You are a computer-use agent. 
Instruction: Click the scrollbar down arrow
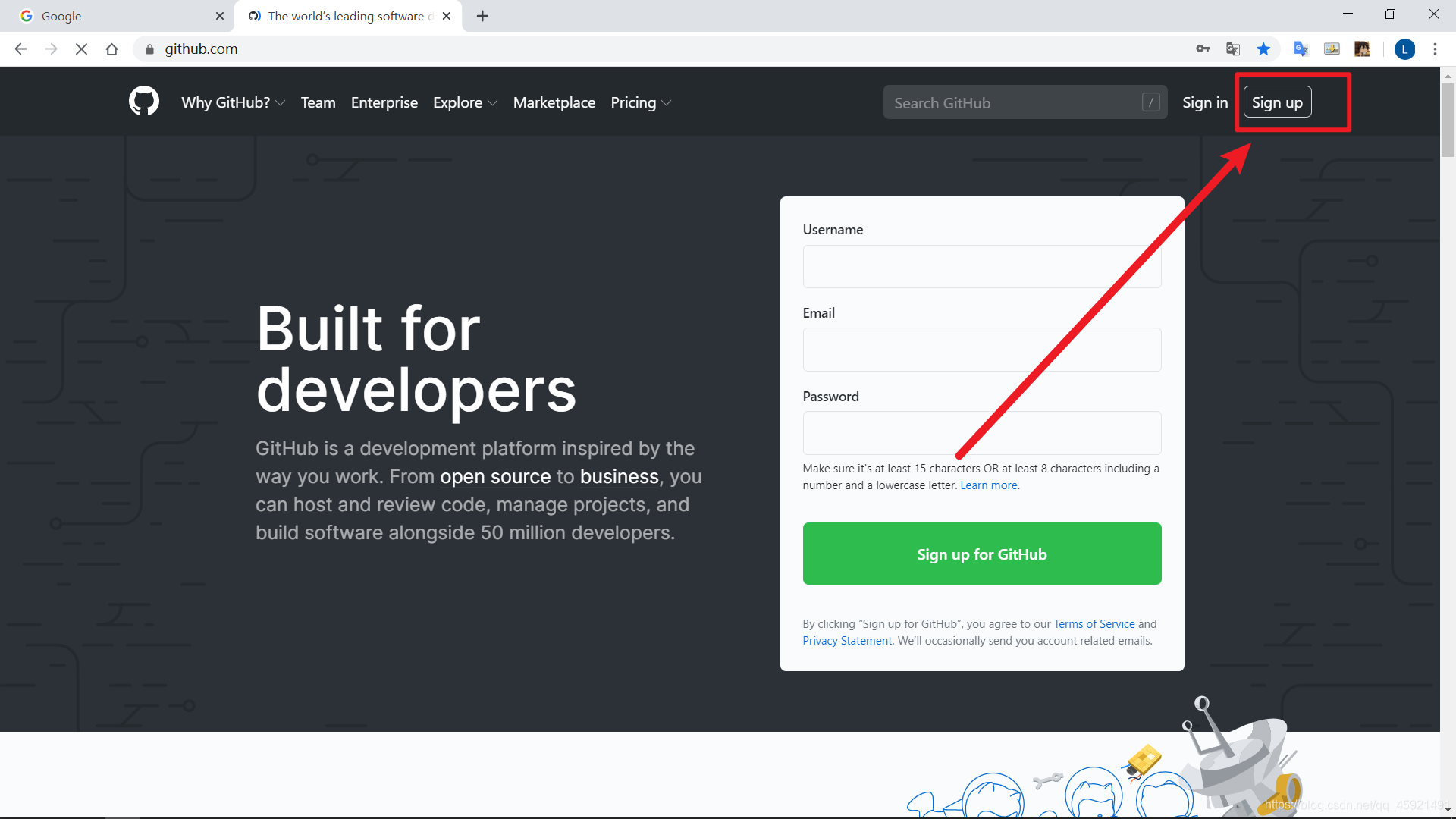coord(1448,809)
